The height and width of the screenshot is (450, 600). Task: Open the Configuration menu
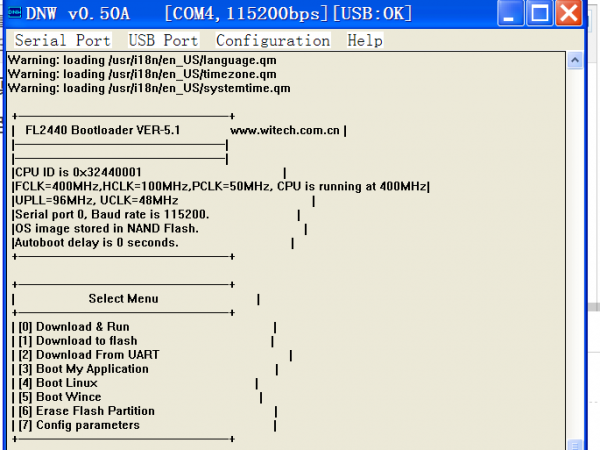[272, 41]
